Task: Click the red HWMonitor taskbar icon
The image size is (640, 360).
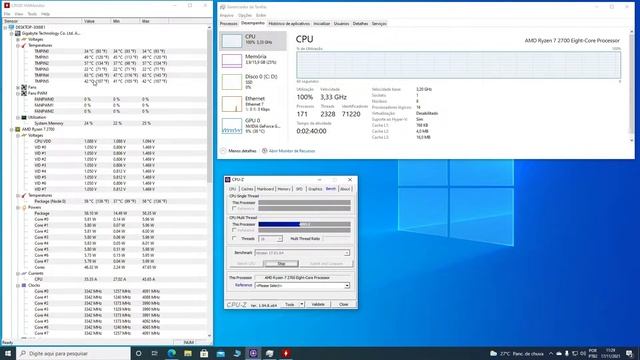Action: pos(286,353)
